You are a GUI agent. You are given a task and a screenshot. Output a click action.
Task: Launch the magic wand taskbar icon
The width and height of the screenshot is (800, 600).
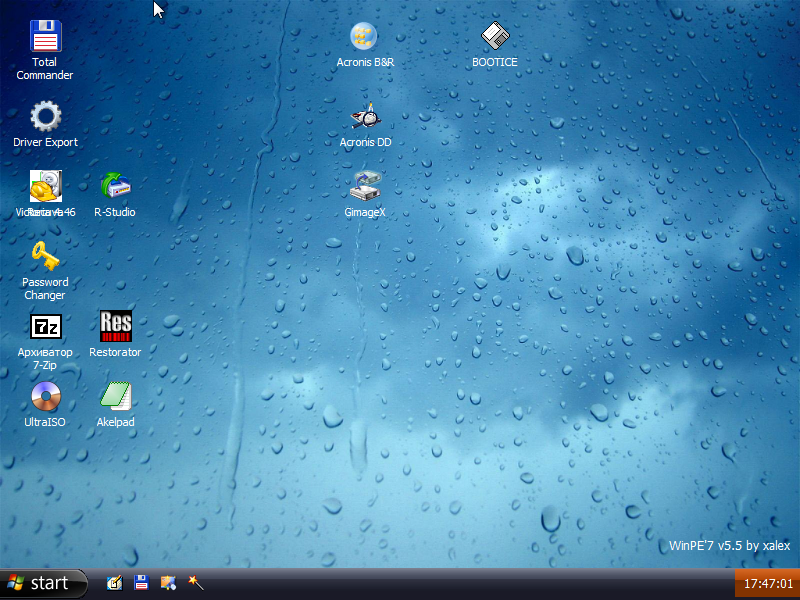pos(196,583)
